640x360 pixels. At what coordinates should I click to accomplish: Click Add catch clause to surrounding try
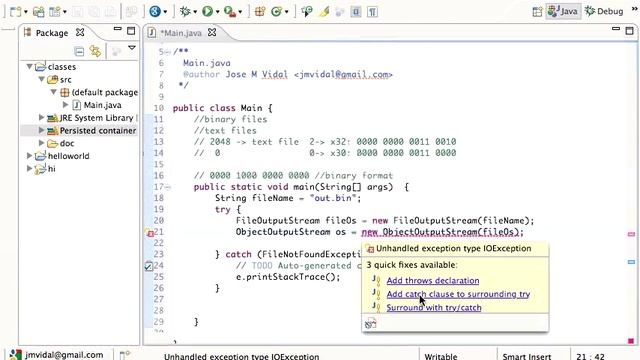click(x=458, y=294)
